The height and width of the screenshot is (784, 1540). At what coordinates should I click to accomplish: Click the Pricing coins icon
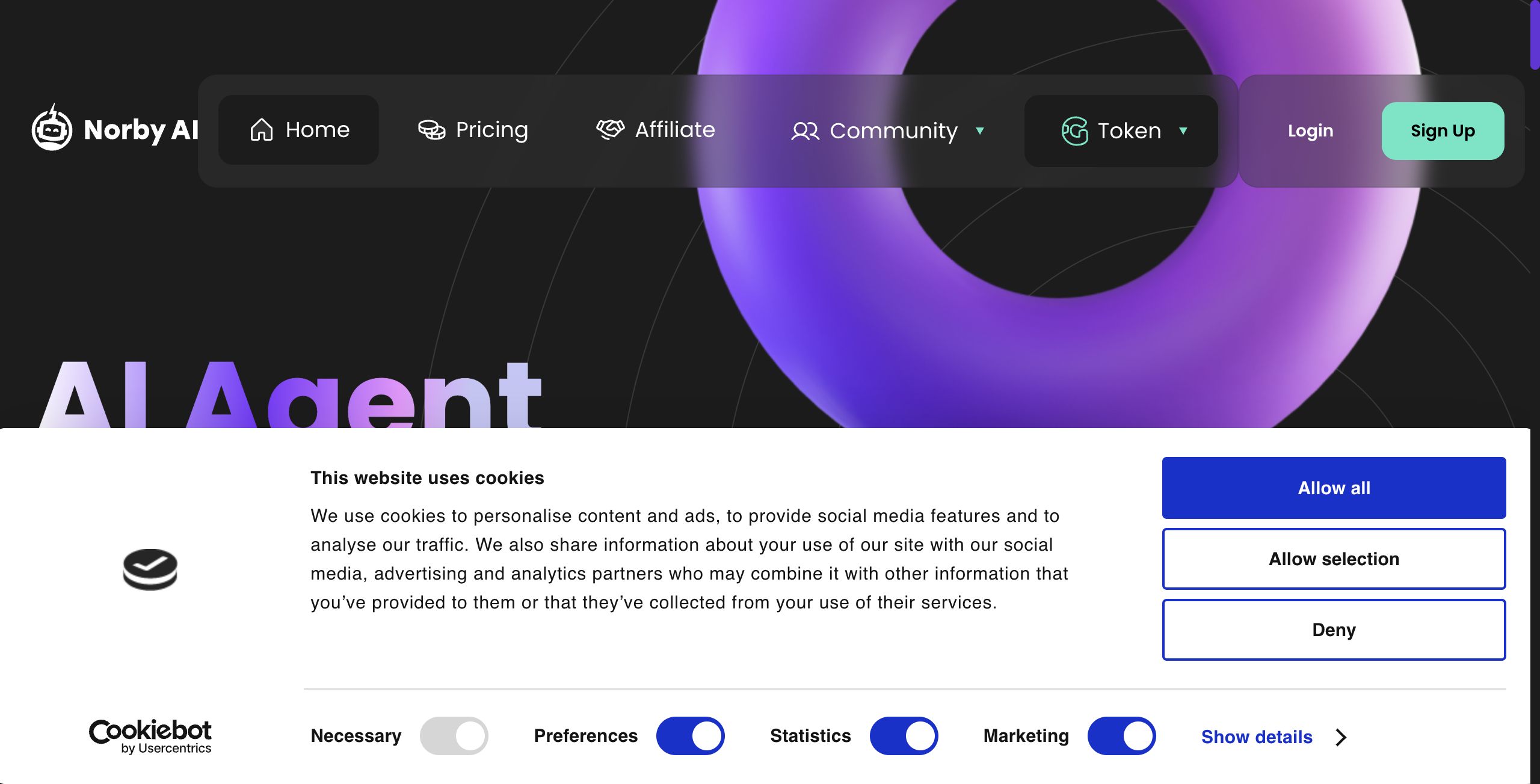click(x=431, y=130)
